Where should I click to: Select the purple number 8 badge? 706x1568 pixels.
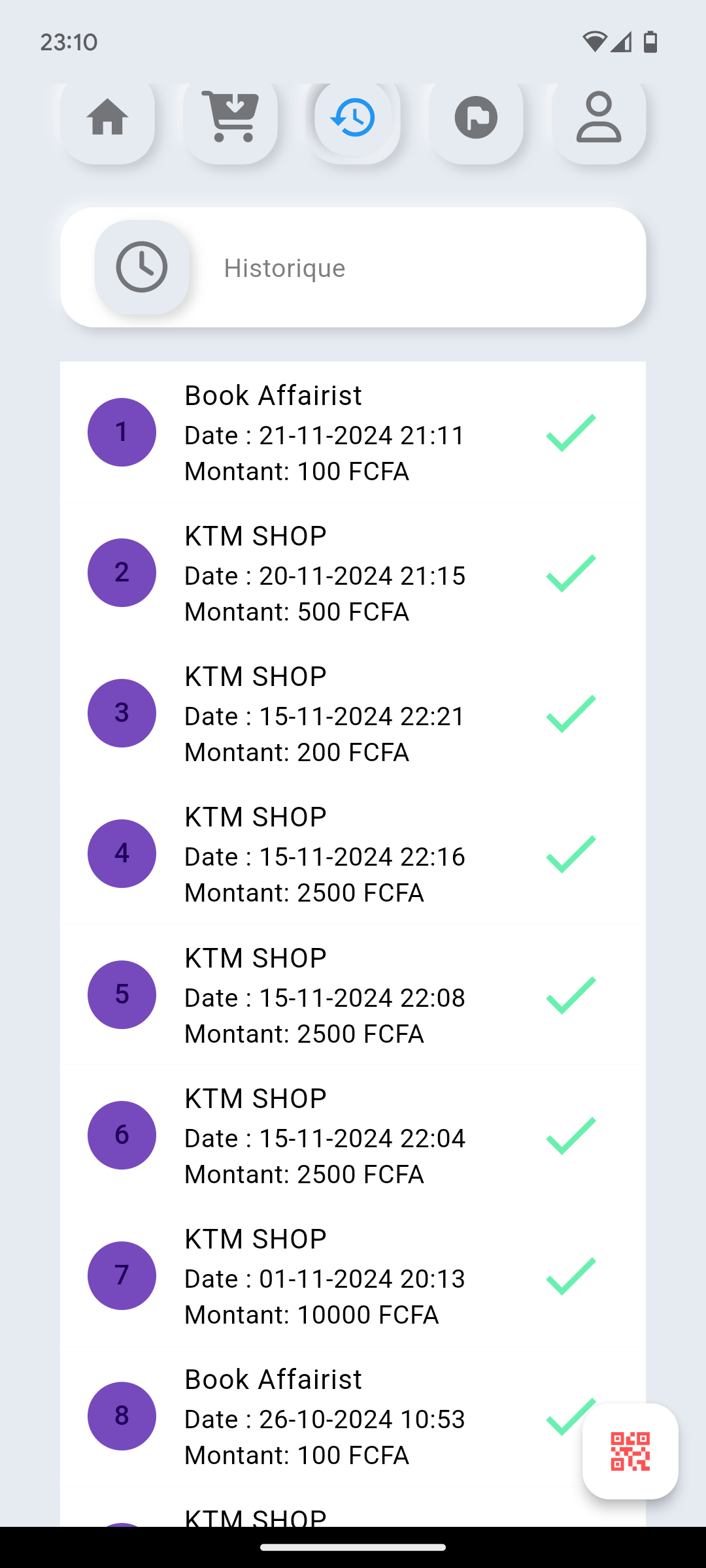pos(122,1416)
